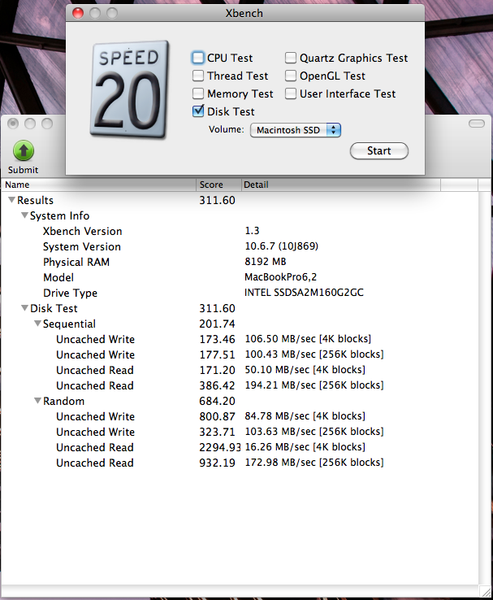Click the Random score 684.20
Viewport: 493px width, 600px height.
coord(217,401)
